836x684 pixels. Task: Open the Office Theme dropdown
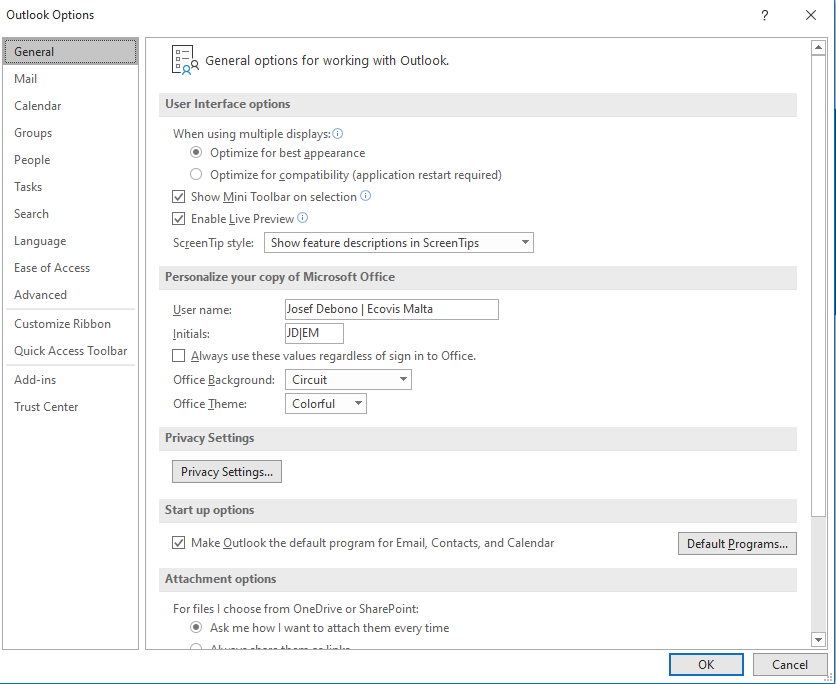click(326, 404)
